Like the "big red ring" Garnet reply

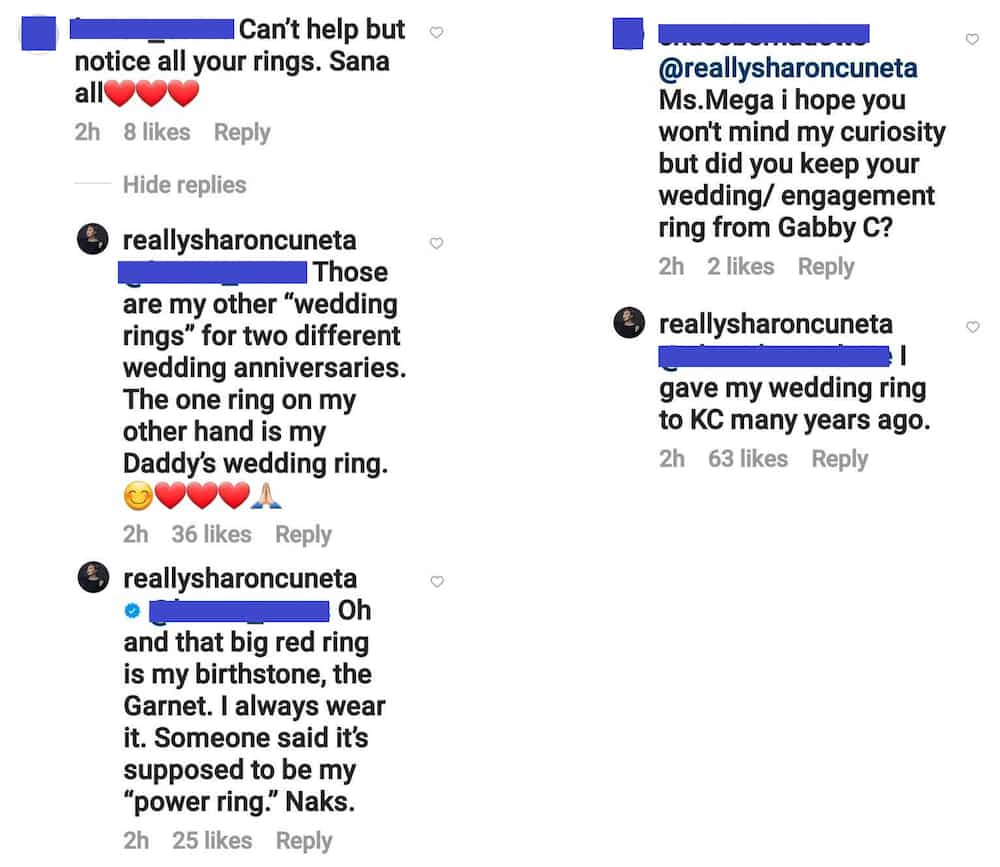(437, 581)
